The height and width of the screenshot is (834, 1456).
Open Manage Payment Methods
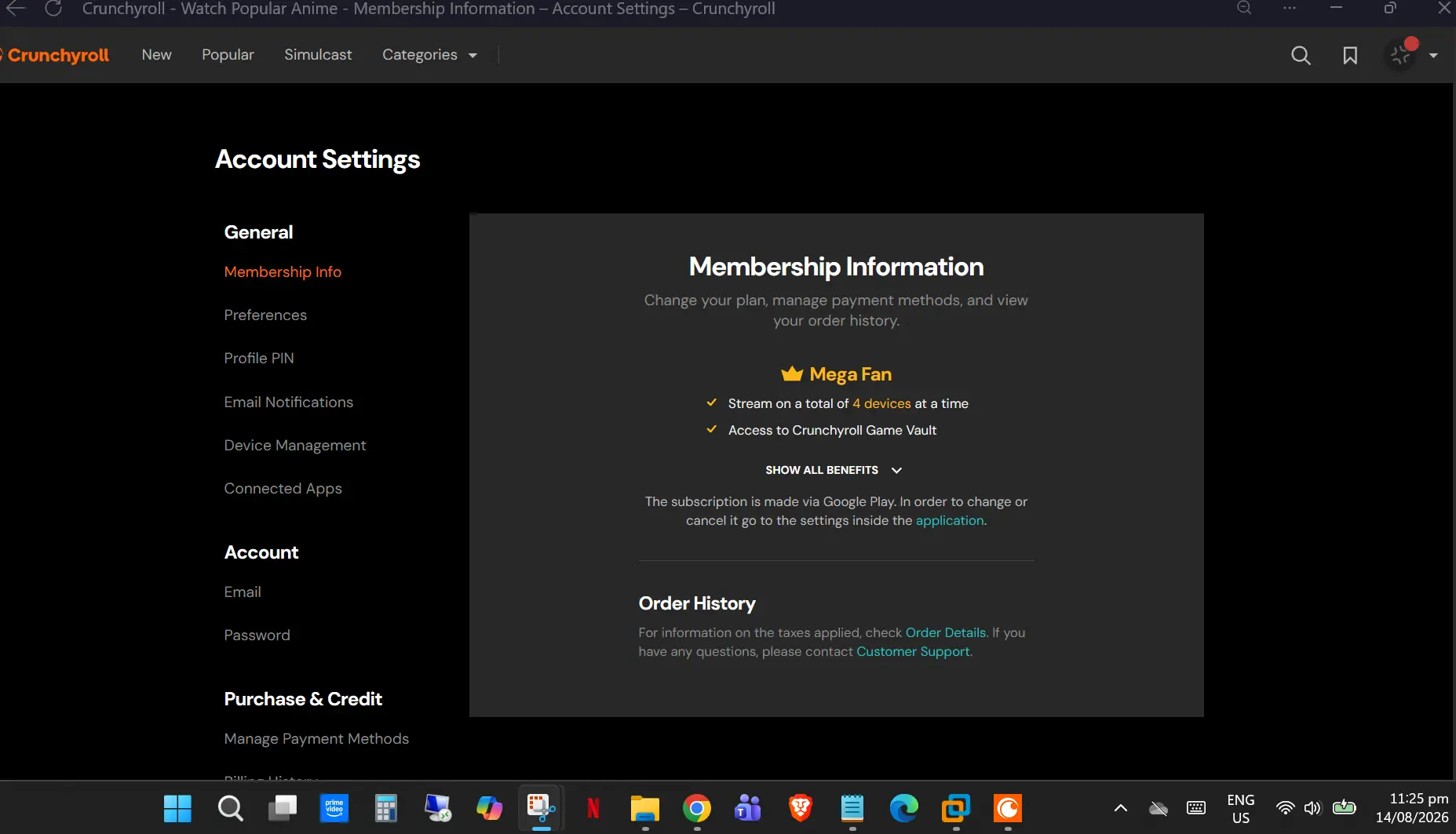tap(316, 739)
